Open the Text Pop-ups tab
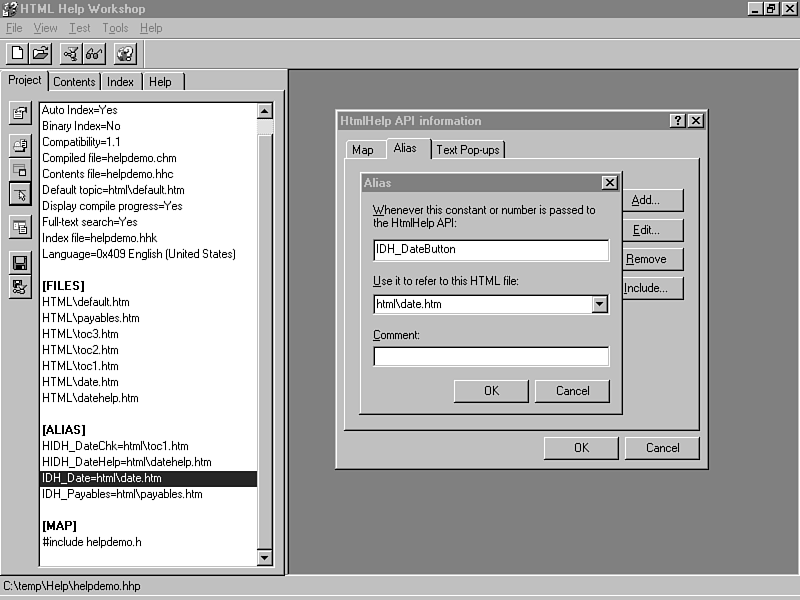 click(468, 150)
